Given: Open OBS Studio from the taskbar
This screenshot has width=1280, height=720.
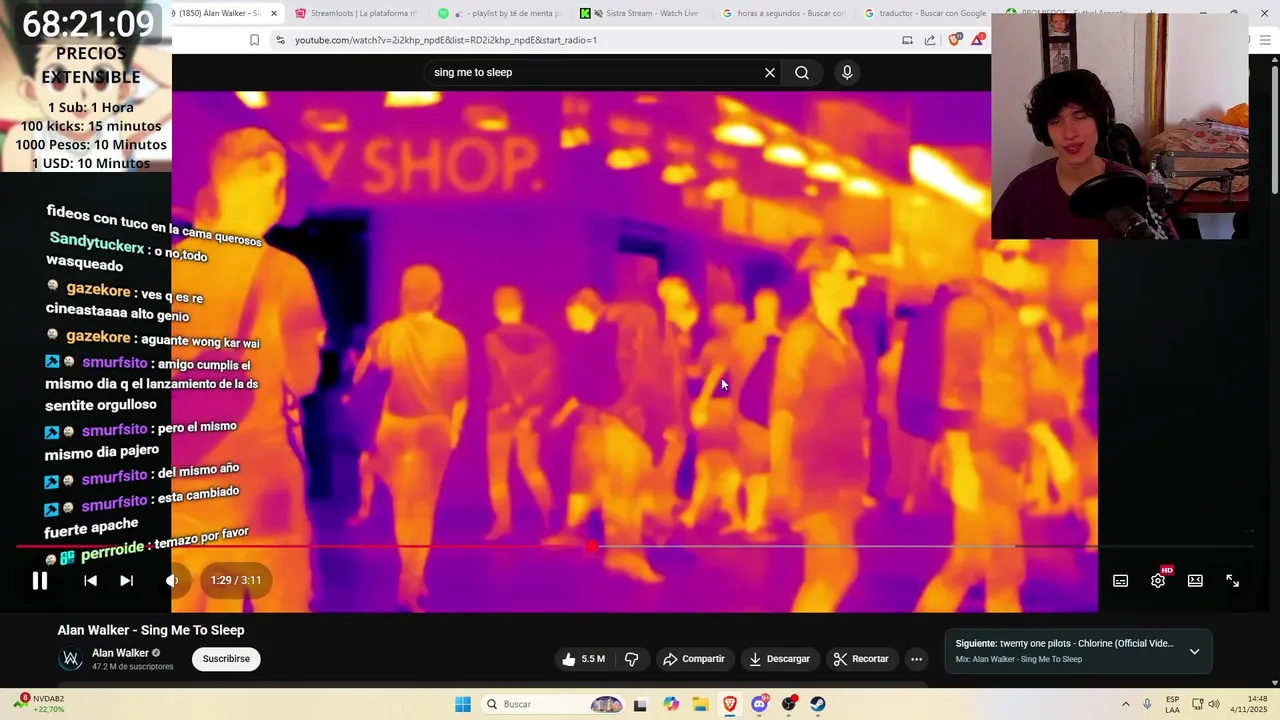Looking at the screenshot, I should [x=789, y=704].
